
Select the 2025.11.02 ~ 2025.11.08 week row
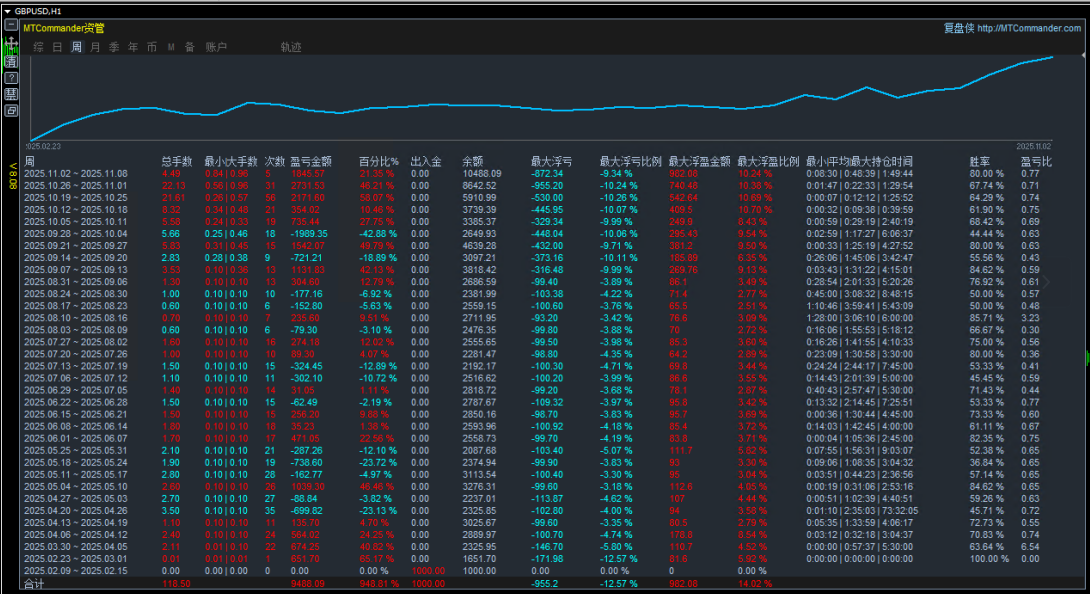(x=76, y=173)
